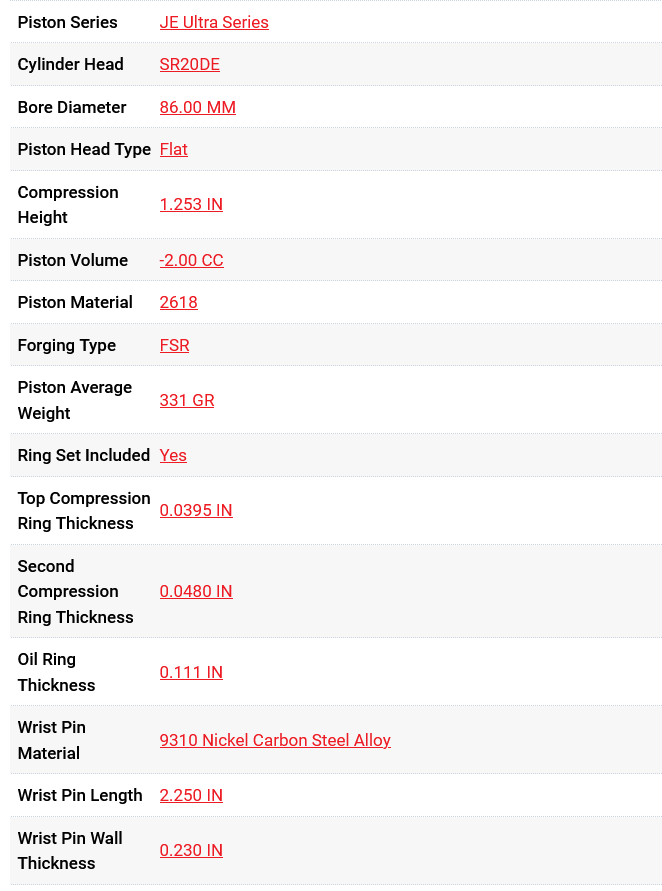
Task: Select the 86.00 MM bore diameter link
Action: pyautogui.click(x=198, y=107)
